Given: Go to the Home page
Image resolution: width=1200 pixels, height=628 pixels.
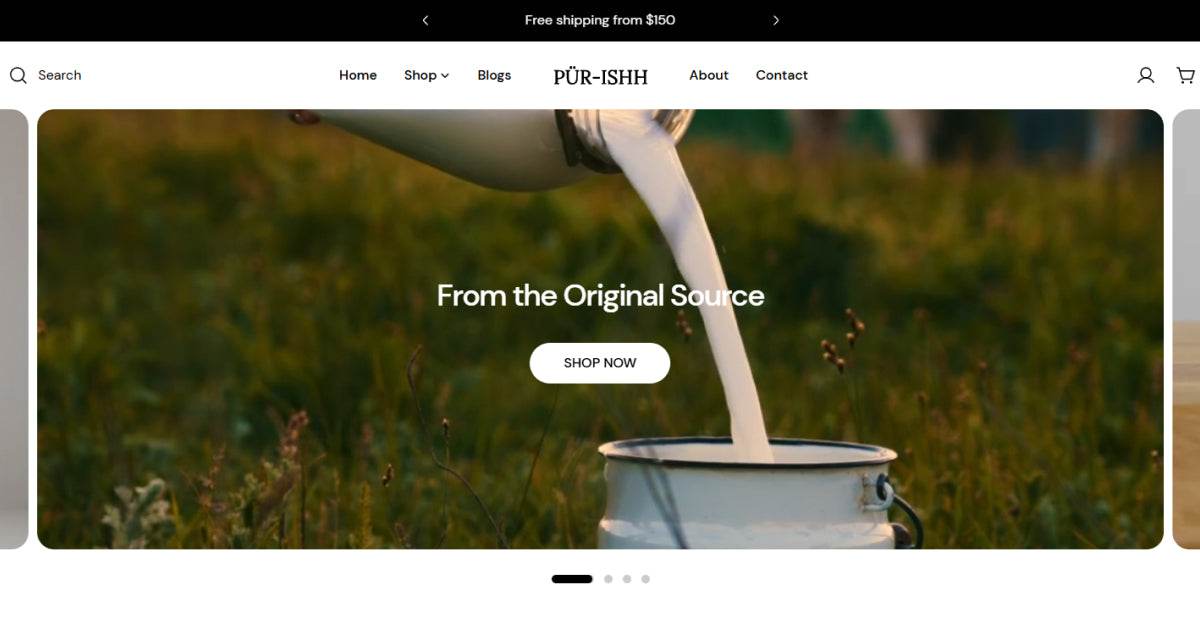Looking at the screenshot, I should tap(358, 75).
